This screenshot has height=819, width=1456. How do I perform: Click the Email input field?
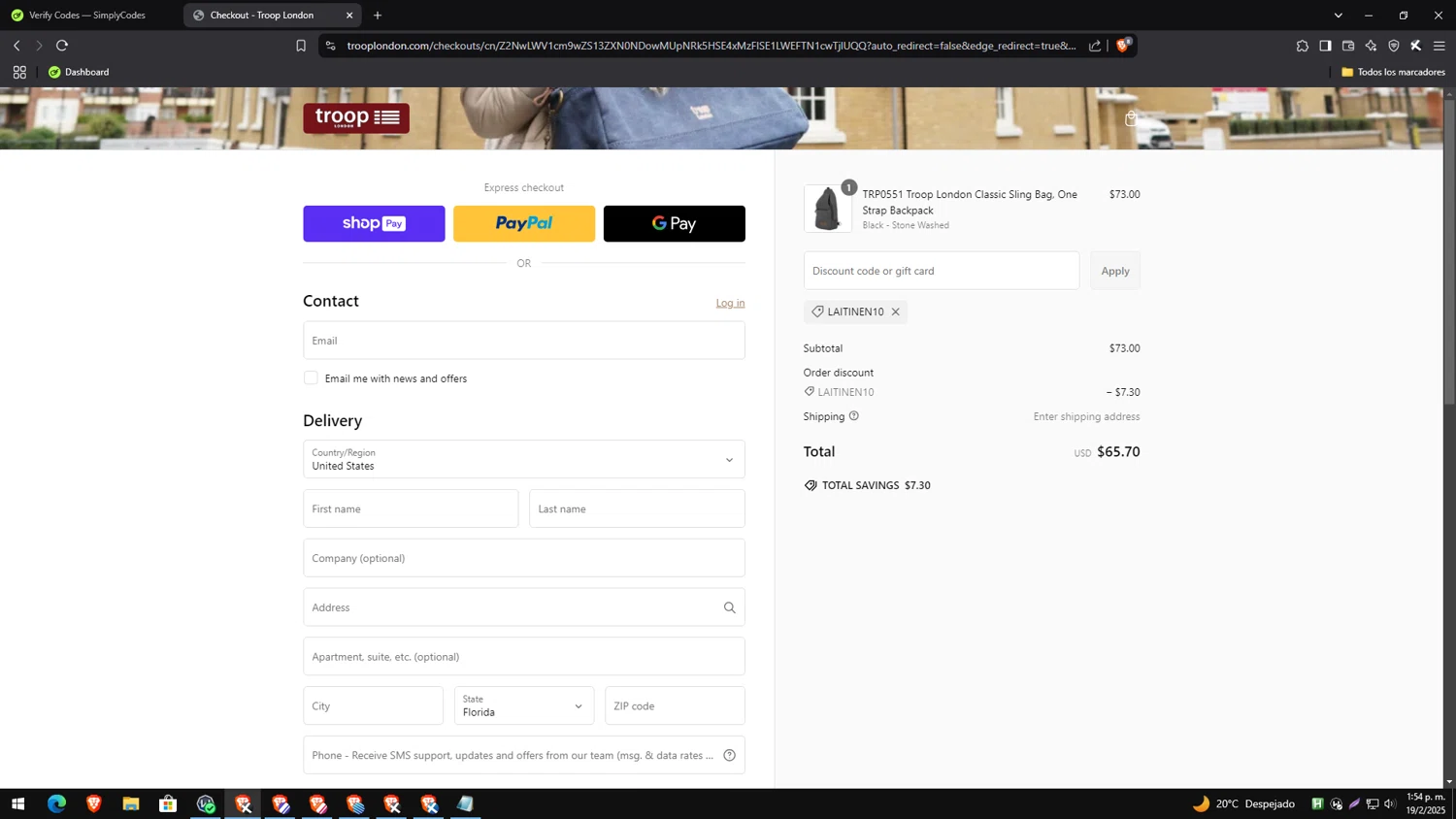(524, 341)
